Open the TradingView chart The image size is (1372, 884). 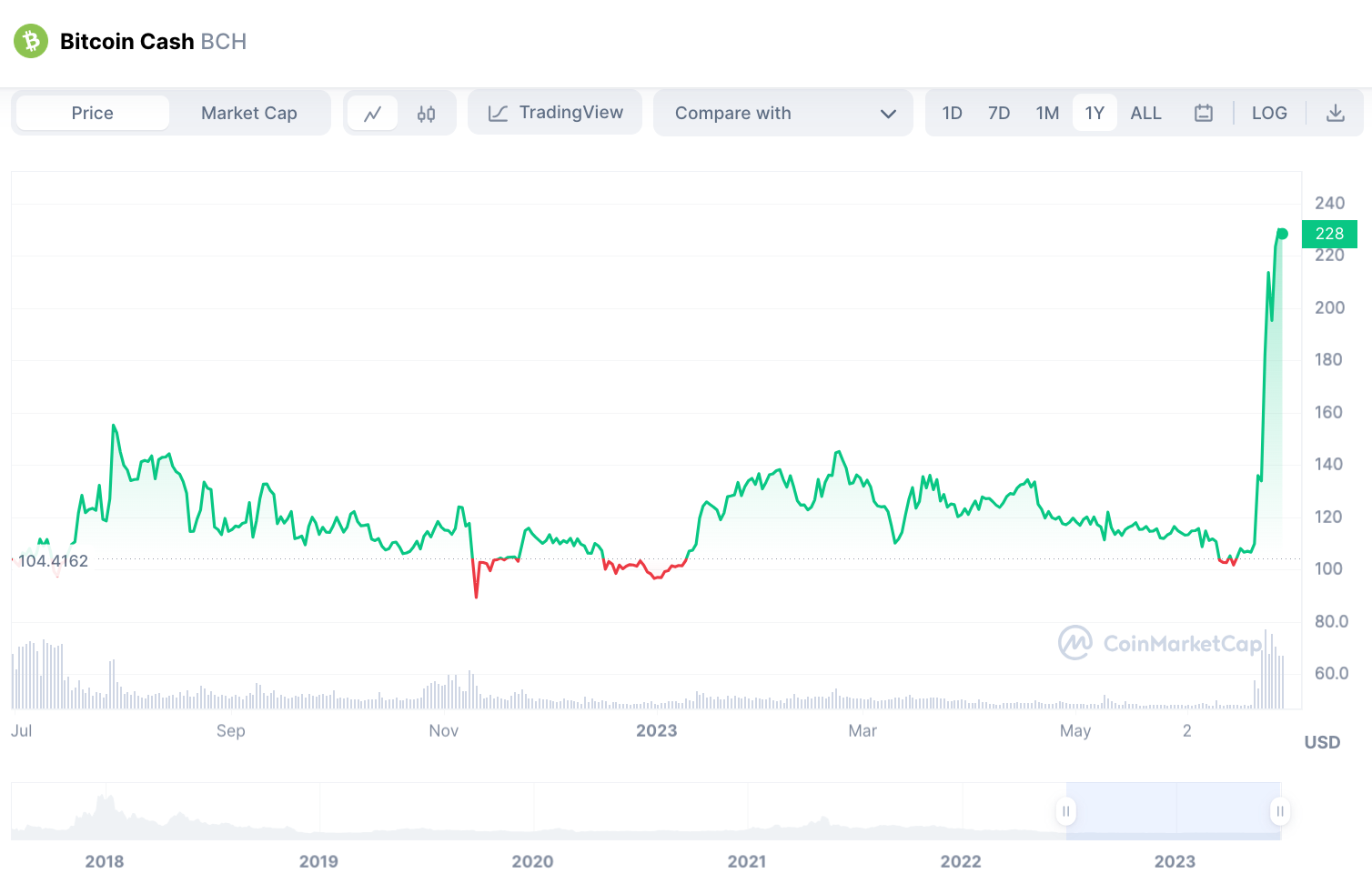coord(555,113)
